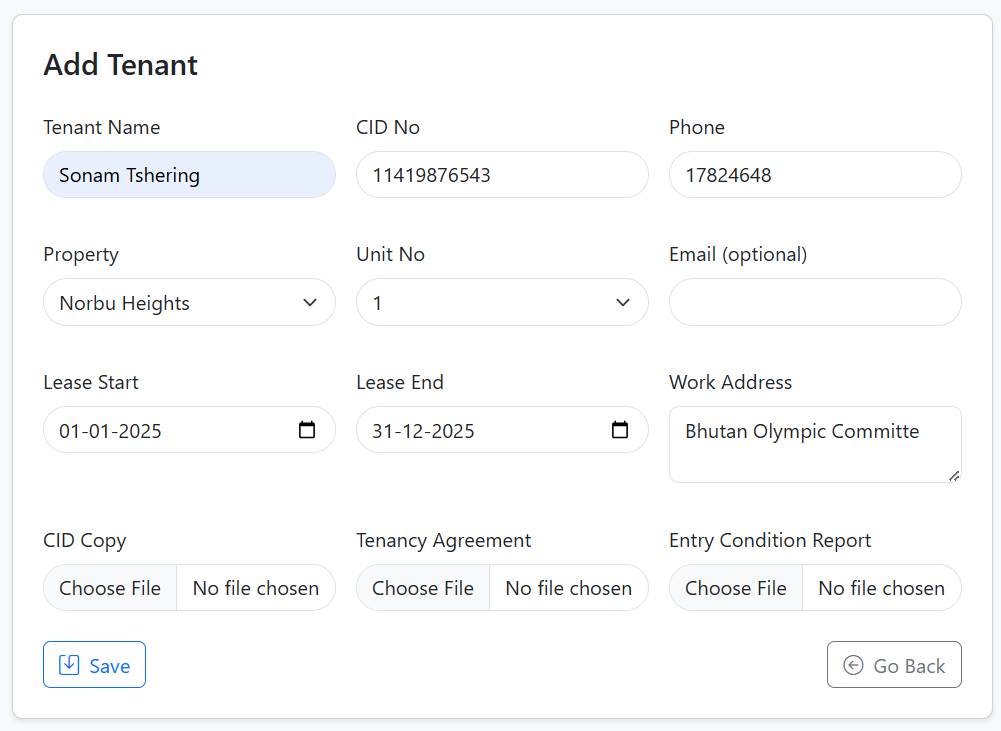
Task: Click the CID Copy 'No file chosen' text
Action: tap(255, 588)
